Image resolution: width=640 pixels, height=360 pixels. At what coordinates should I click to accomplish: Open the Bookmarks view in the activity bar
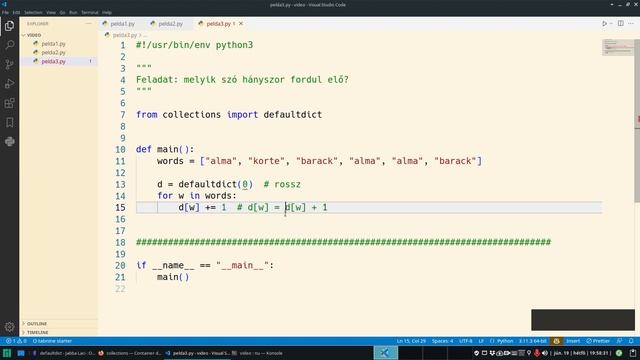pos(9,122)
